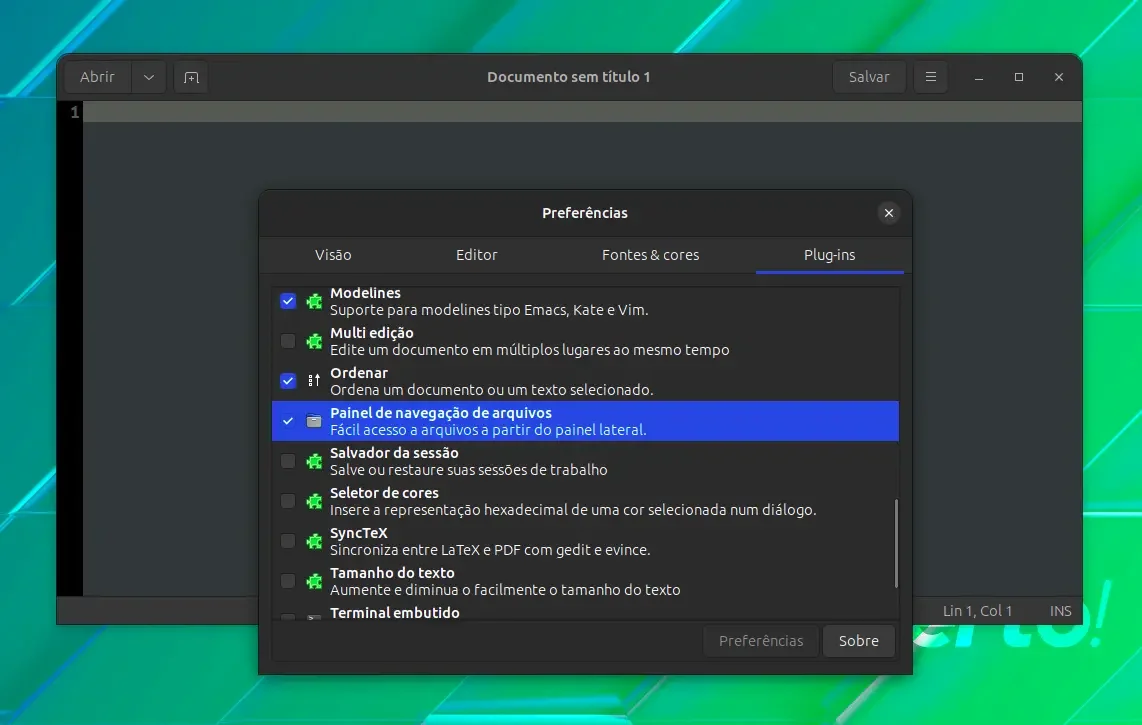This screenshot has width=1142, height=725.
Task: Click the new document tab icon
Action: (x=192, y=77)
